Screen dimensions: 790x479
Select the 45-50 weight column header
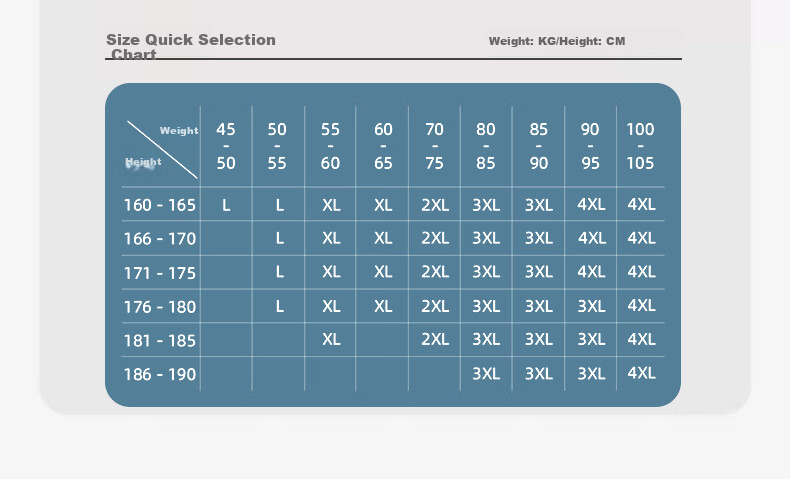pyautogui.click(x=226, y=146)
